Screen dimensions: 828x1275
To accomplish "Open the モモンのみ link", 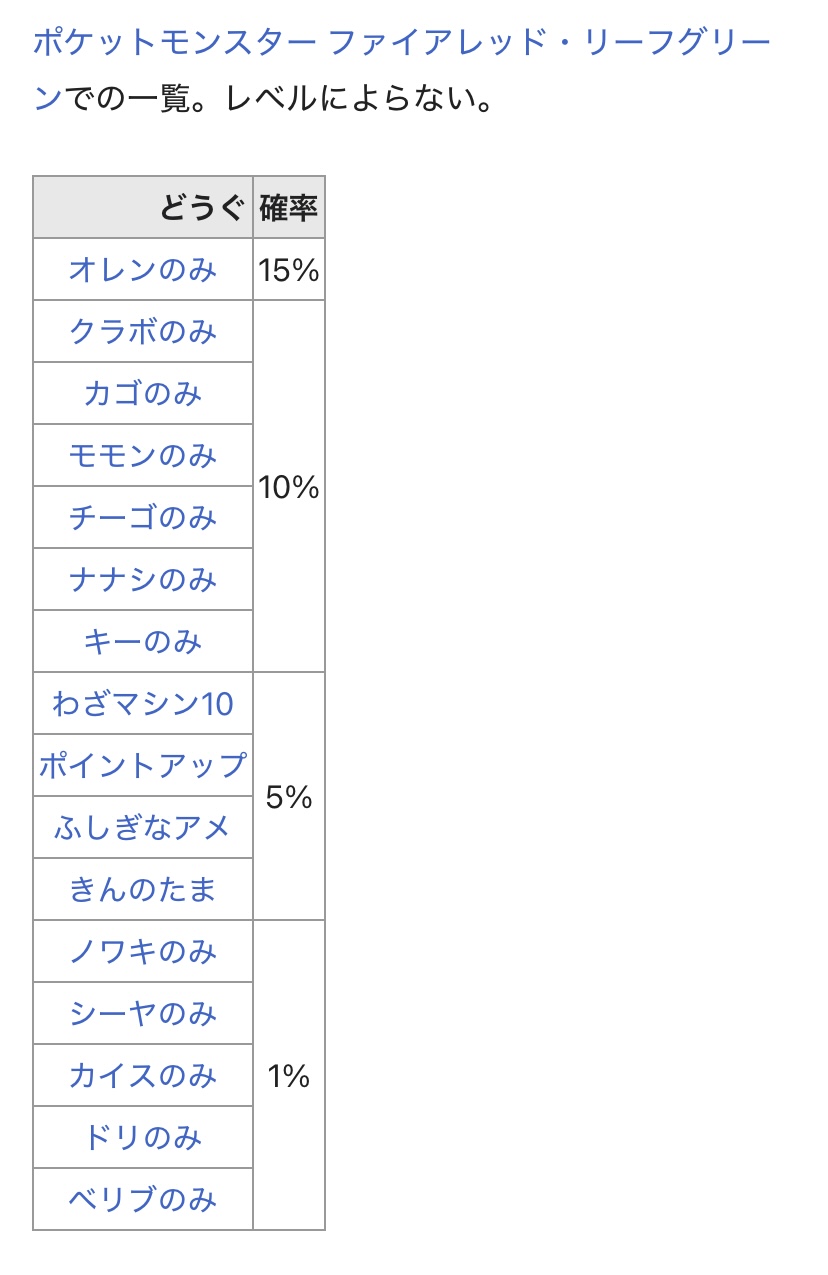I will (143, 456).
